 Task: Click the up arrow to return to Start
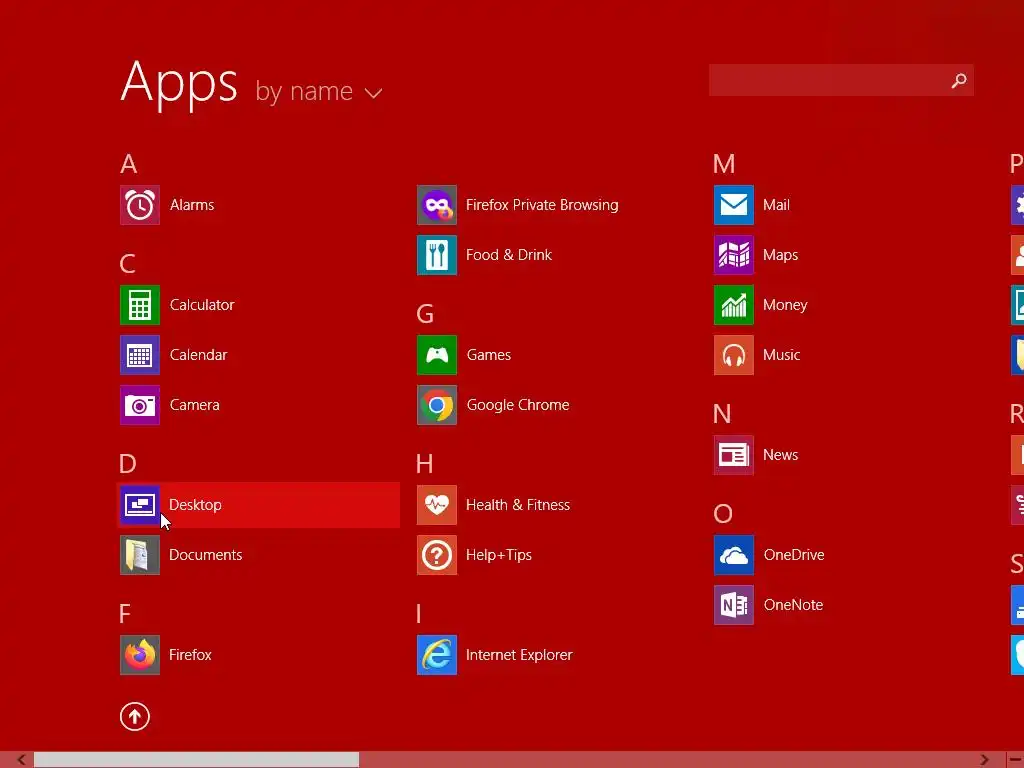tap(135, 716)
